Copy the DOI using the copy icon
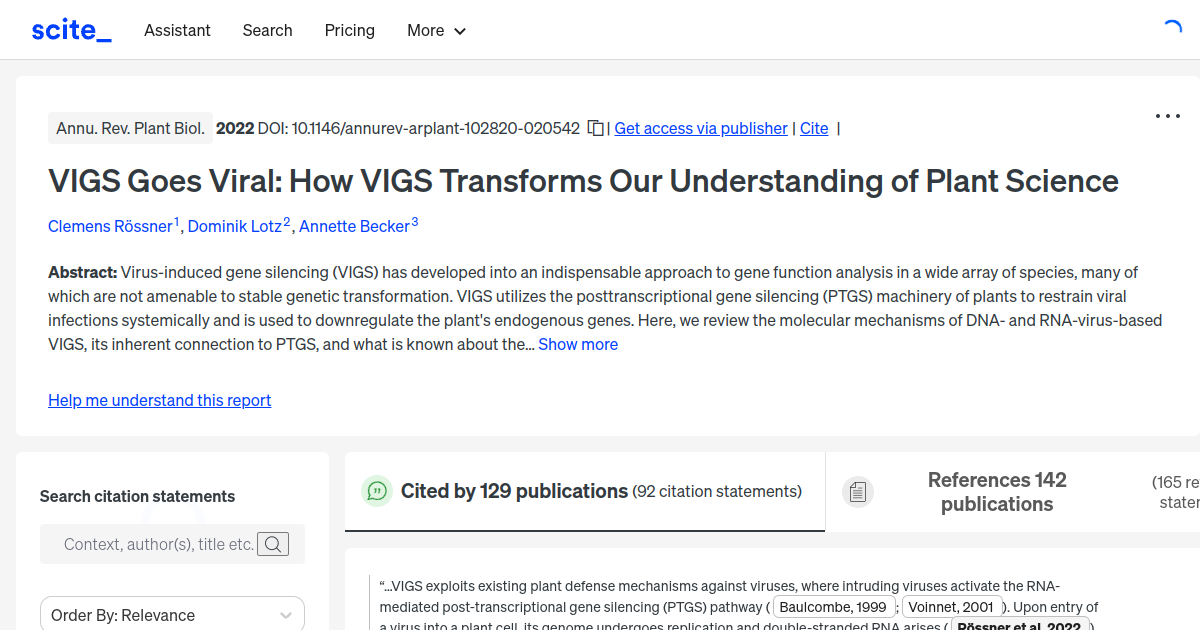The width and height of the screenshot is (1200, 630). coord(594,128)
